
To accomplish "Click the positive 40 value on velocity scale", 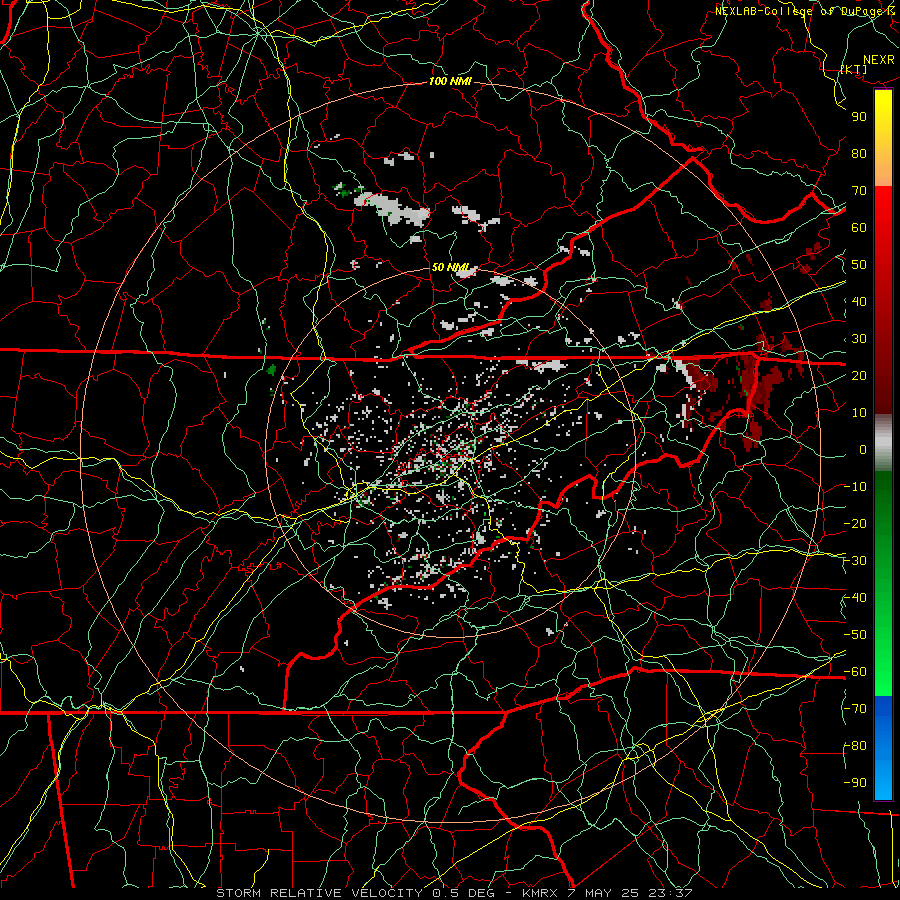I will click(x=859, y=301).
